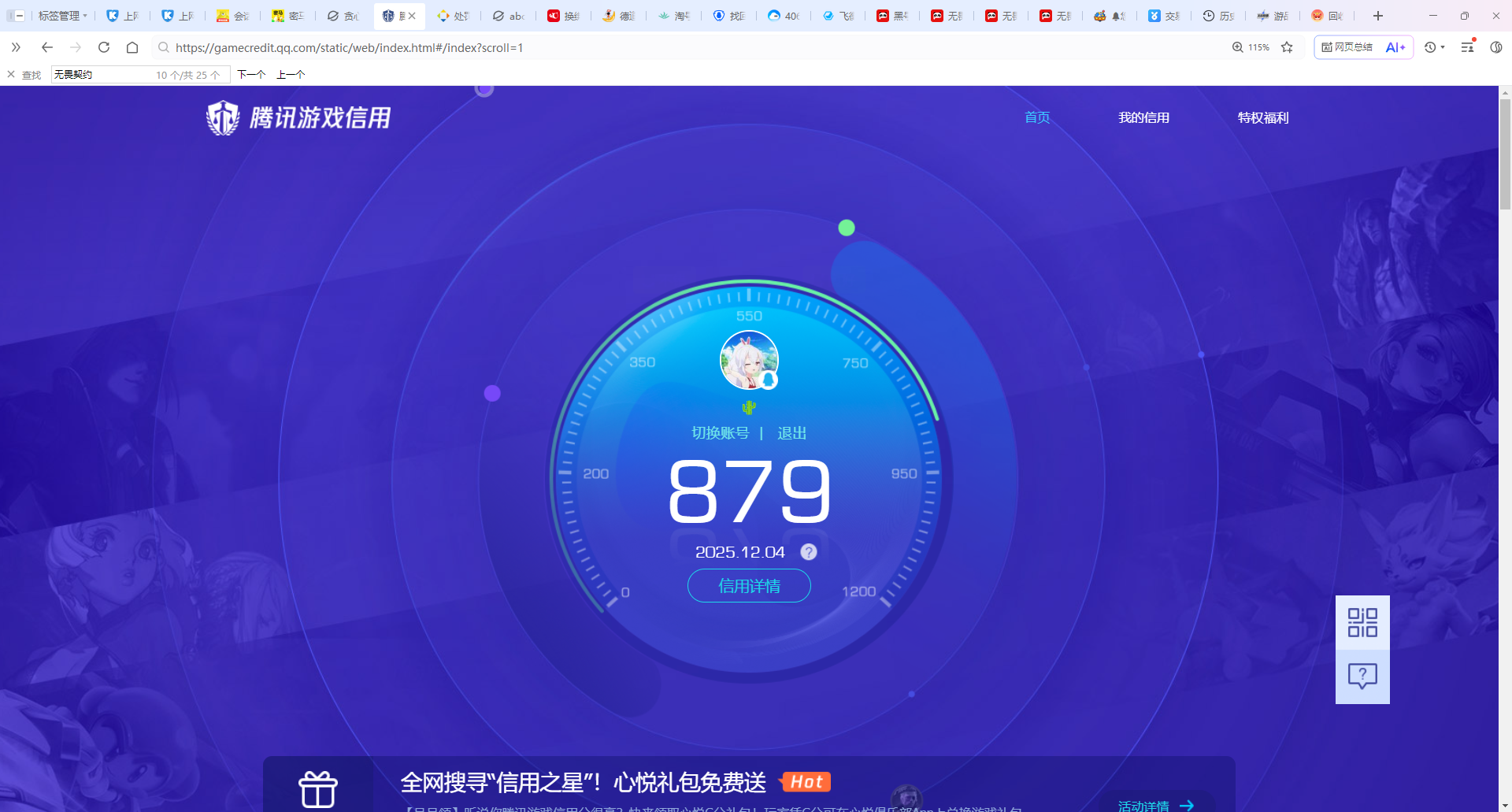Click the 退出 logout link
1512x812 pixels.
pos(791,432)
